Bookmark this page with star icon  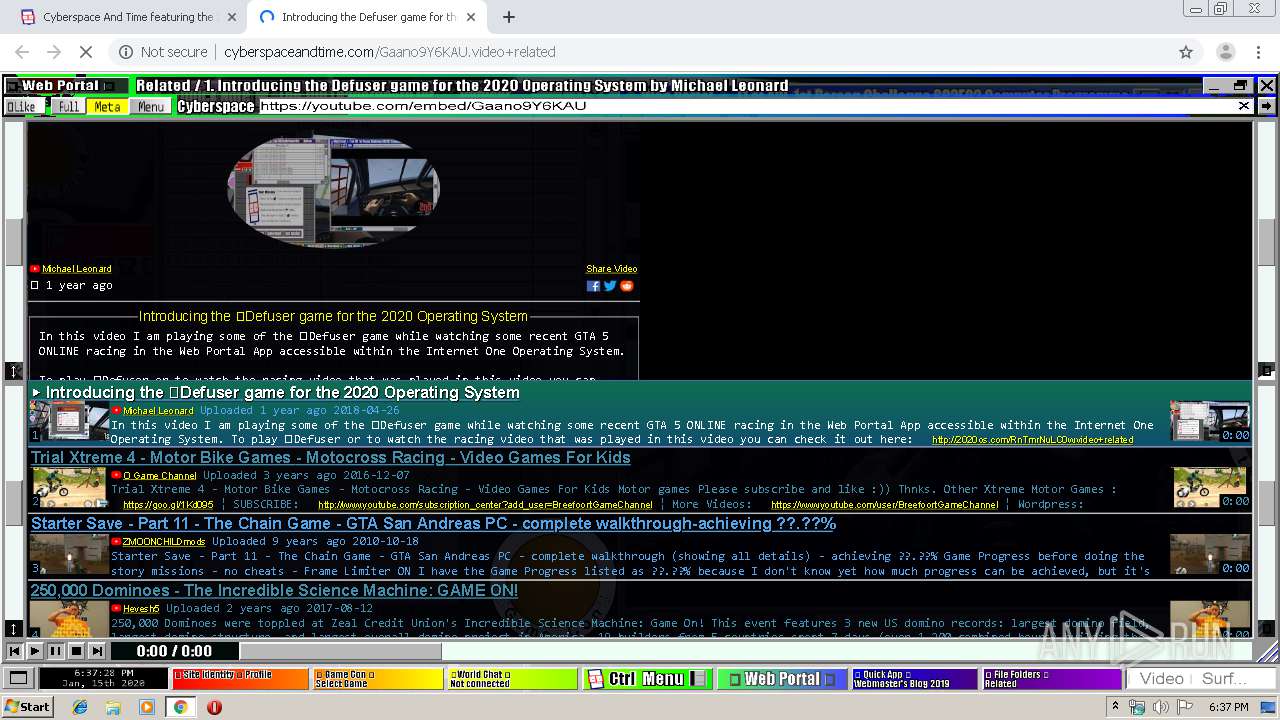click(x=1186, y=52)
